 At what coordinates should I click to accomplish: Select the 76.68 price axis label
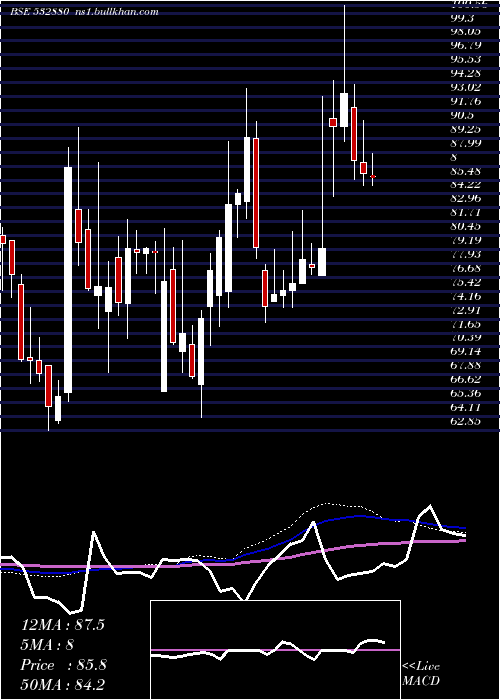point(466,268)
